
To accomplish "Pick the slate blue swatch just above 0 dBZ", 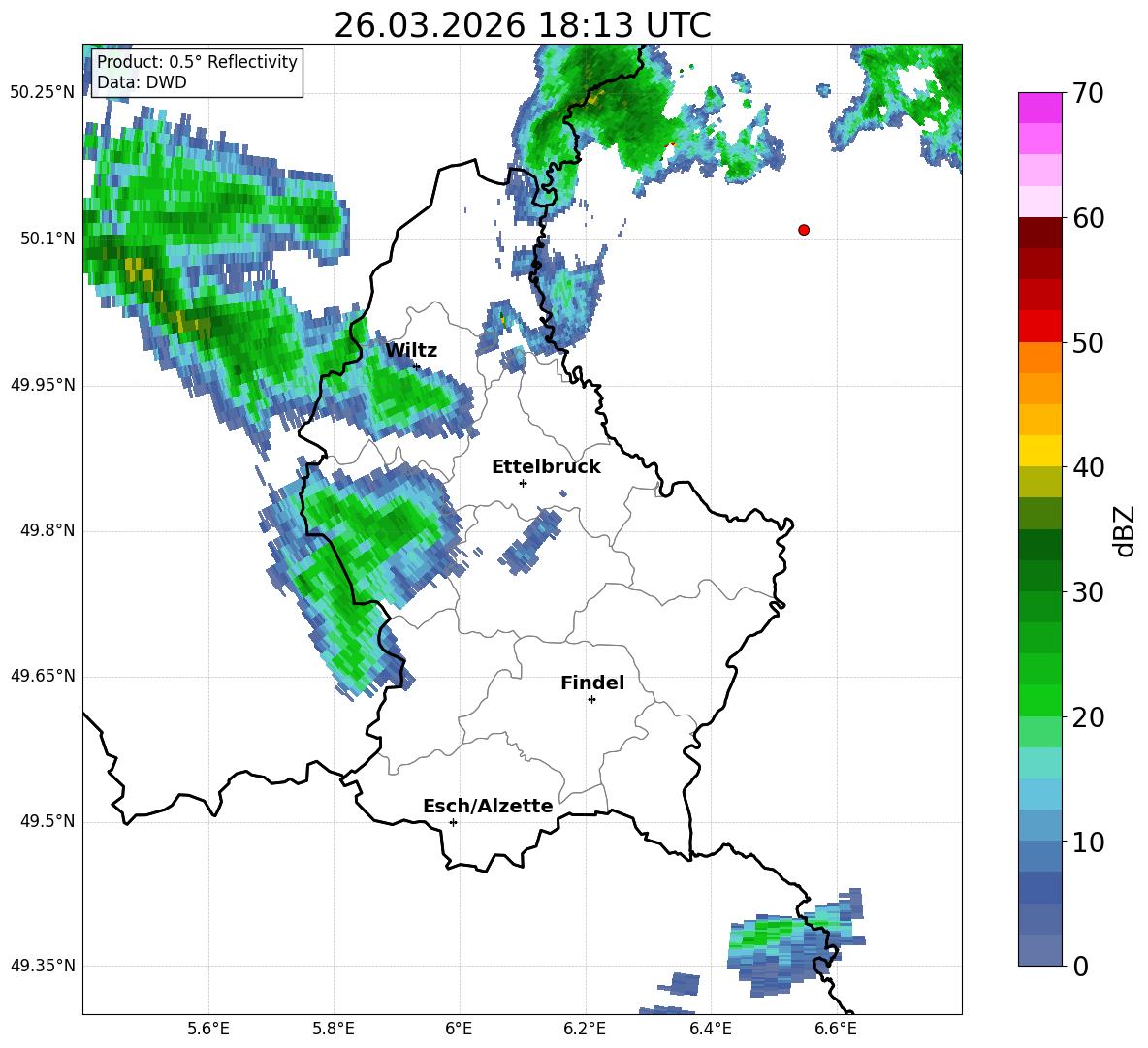I will coord(1039,950).
